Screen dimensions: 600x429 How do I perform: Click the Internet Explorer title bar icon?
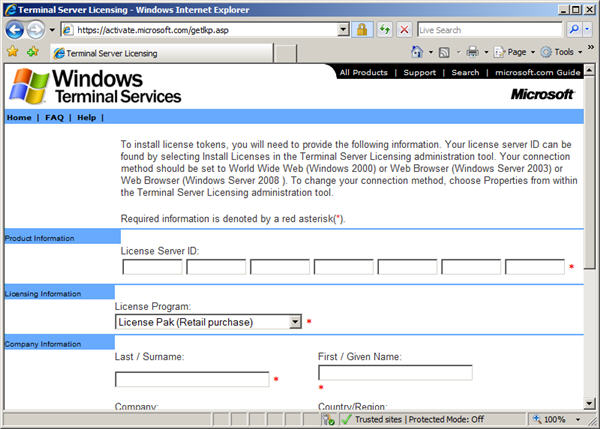[10, 9]
